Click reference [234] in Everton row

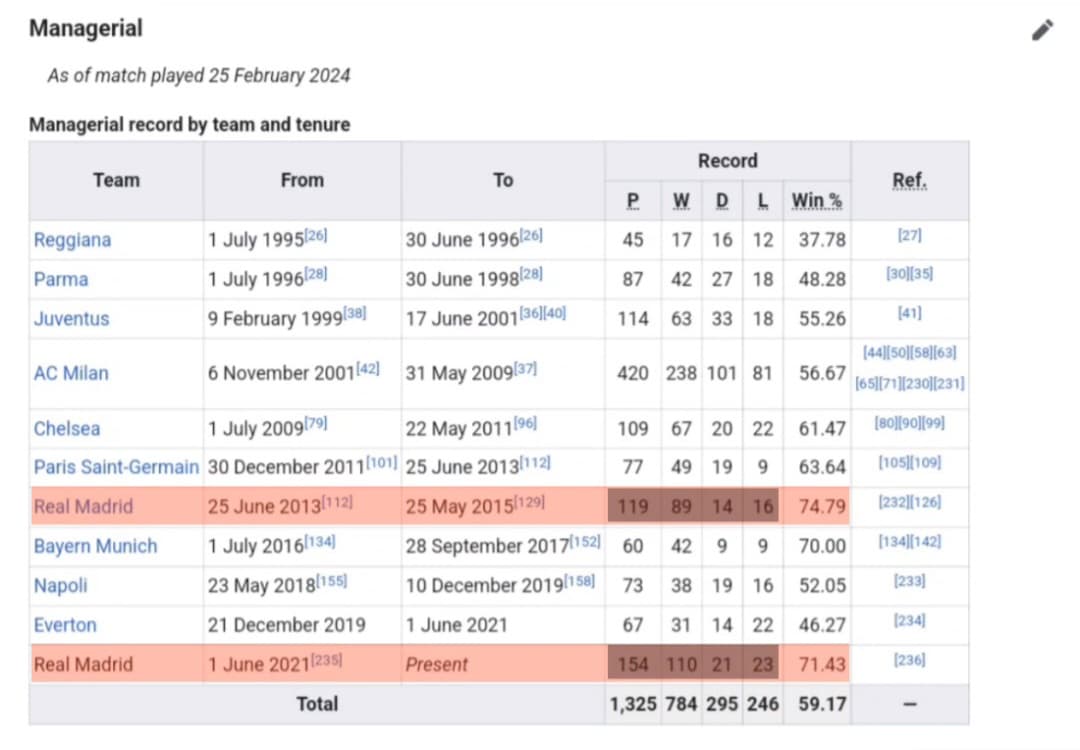909,621
